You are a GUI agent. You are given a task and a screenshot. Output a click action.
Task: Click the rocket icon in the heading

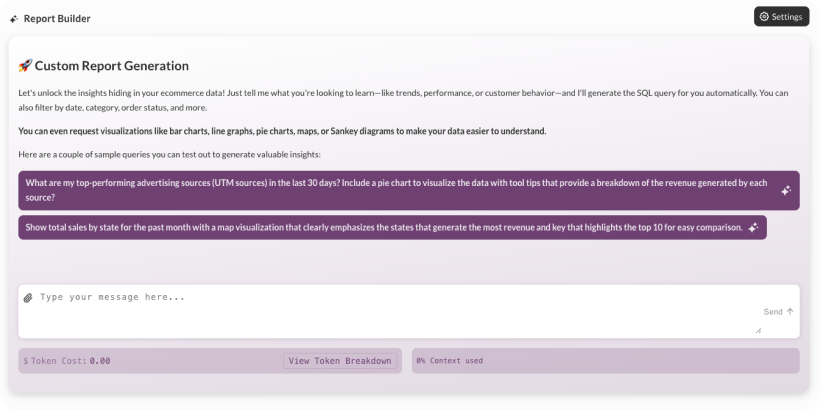(x=25, y=66)
